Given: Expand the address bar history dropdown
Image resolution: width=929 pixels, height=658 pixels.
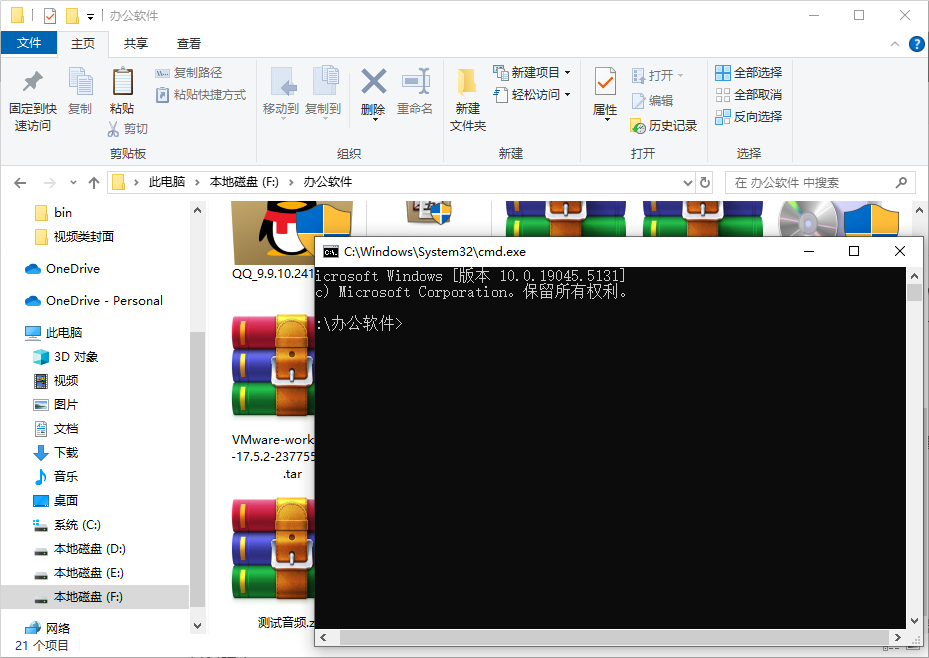Looking at the screenshot, I should tap(687, 183).
